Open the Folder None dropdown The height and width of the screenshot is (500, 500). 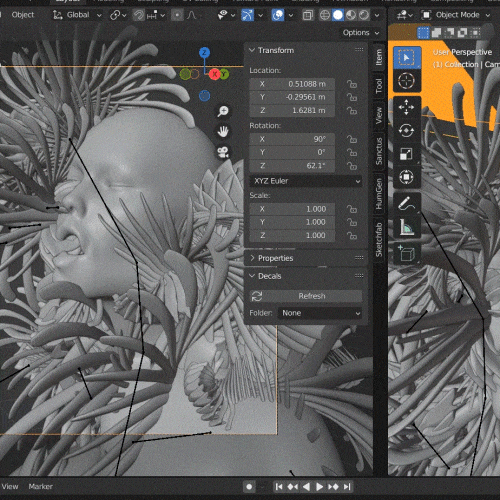pos(320,313)
